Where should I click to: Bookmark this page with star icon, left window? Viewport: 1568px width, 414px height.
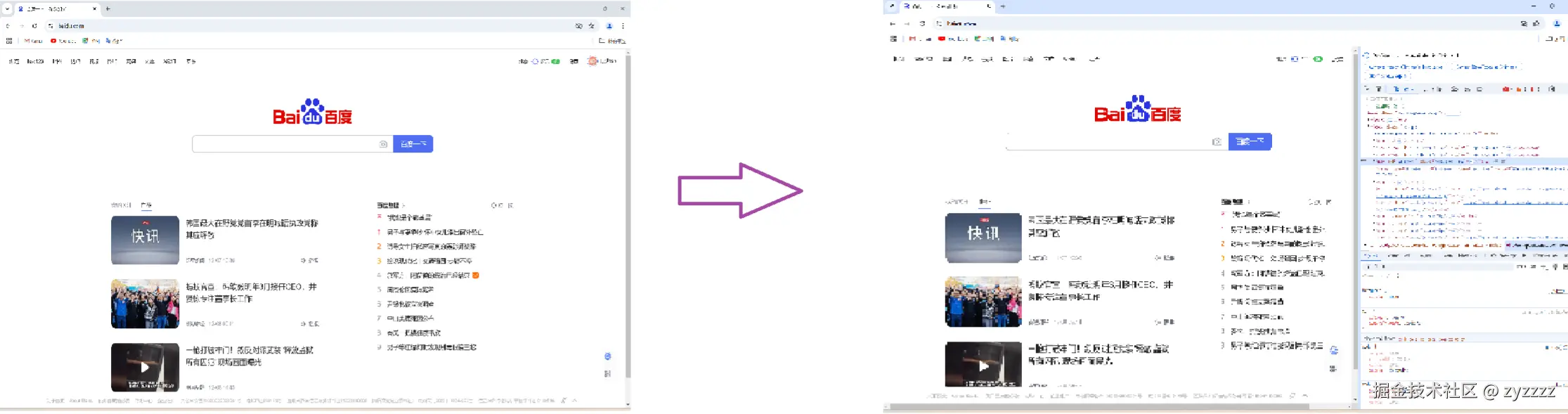(592, 26)
